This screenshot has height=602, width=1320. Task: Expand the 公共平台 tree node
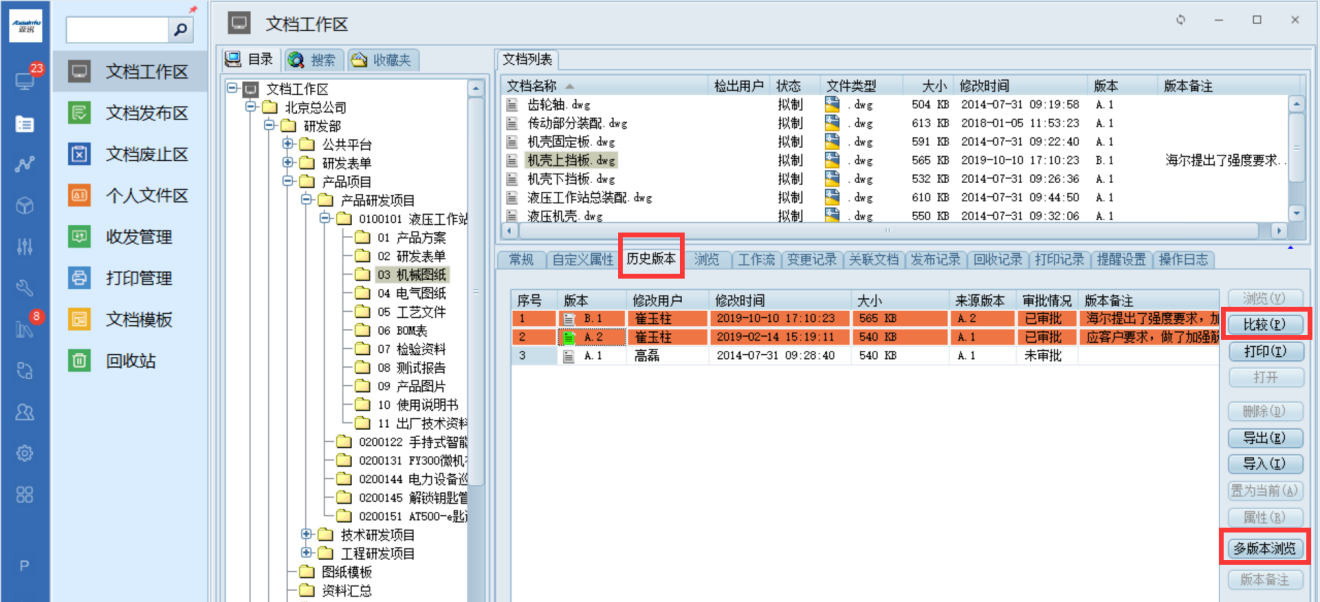point(288,144)
